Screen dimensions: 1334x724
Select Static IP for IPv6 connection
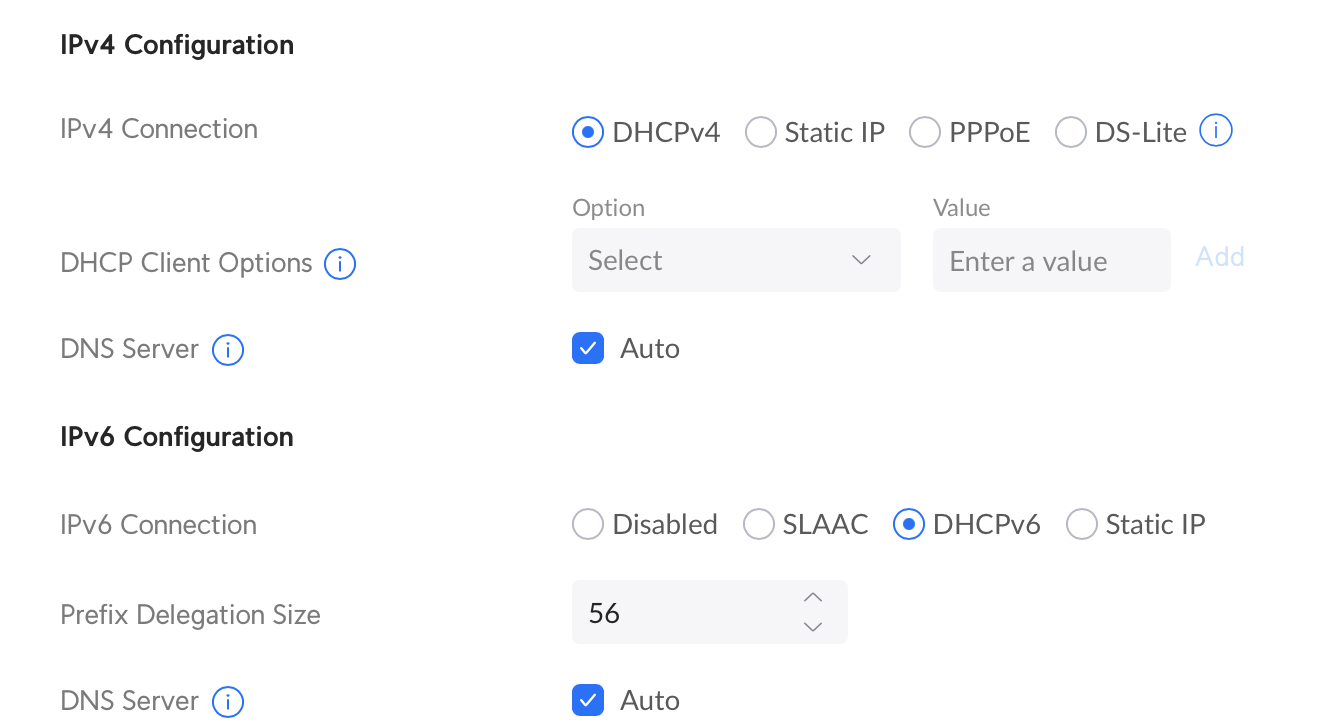[1082, 524]
